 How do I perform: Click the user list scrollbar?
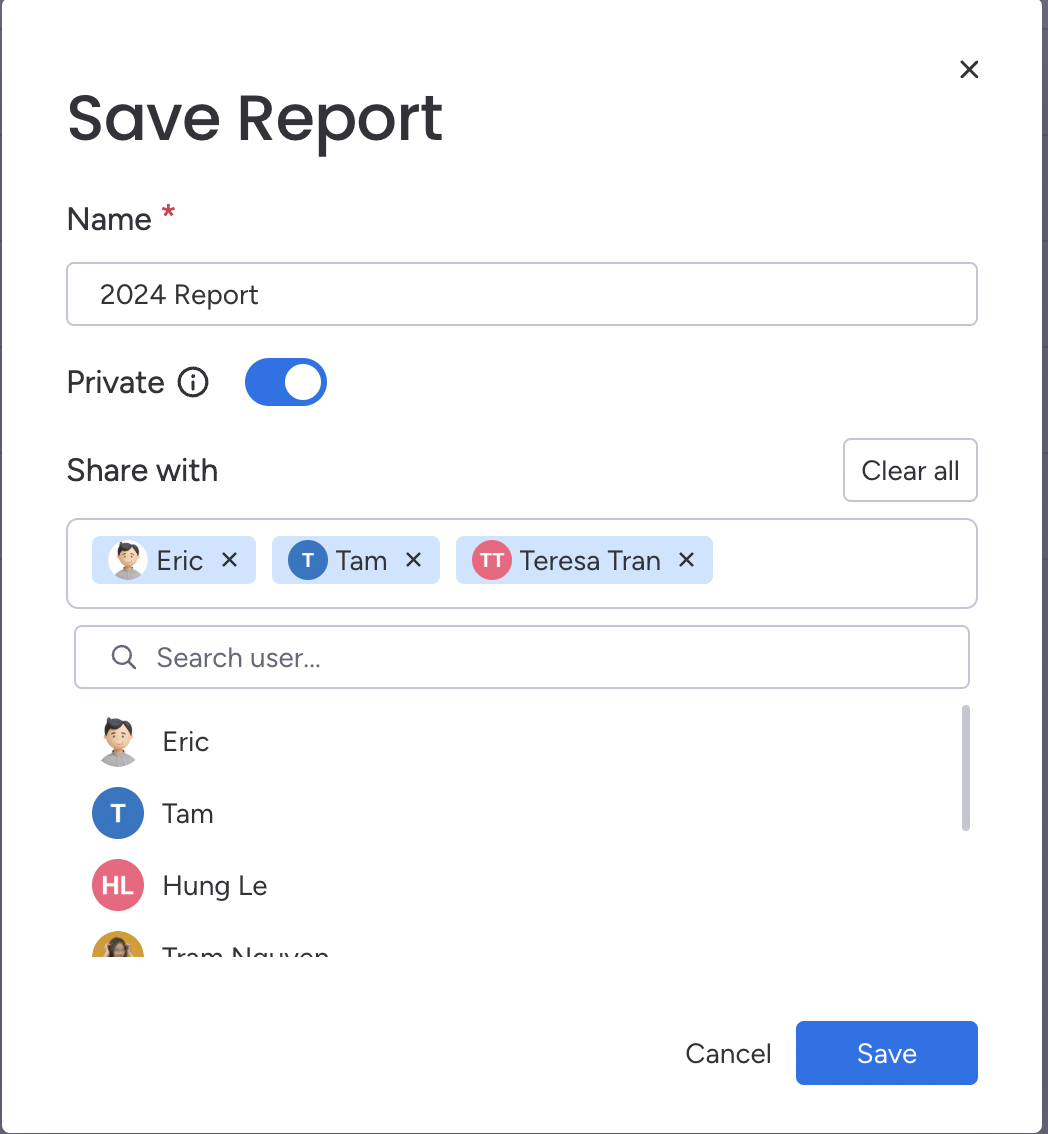point(964,770)
